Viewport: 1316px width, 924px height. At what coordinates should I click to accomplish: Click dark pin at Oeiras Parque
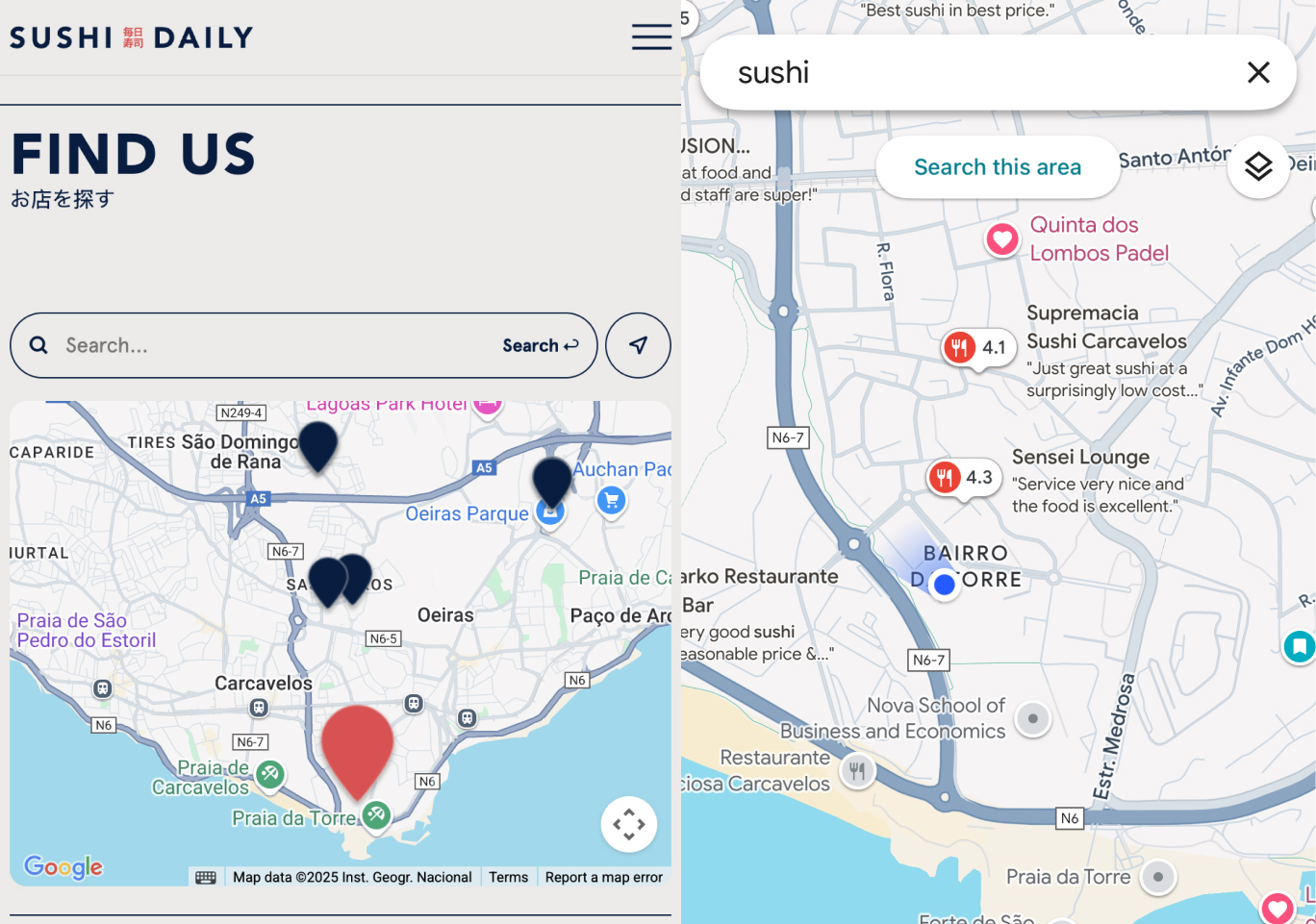click(x=552, y=480)
